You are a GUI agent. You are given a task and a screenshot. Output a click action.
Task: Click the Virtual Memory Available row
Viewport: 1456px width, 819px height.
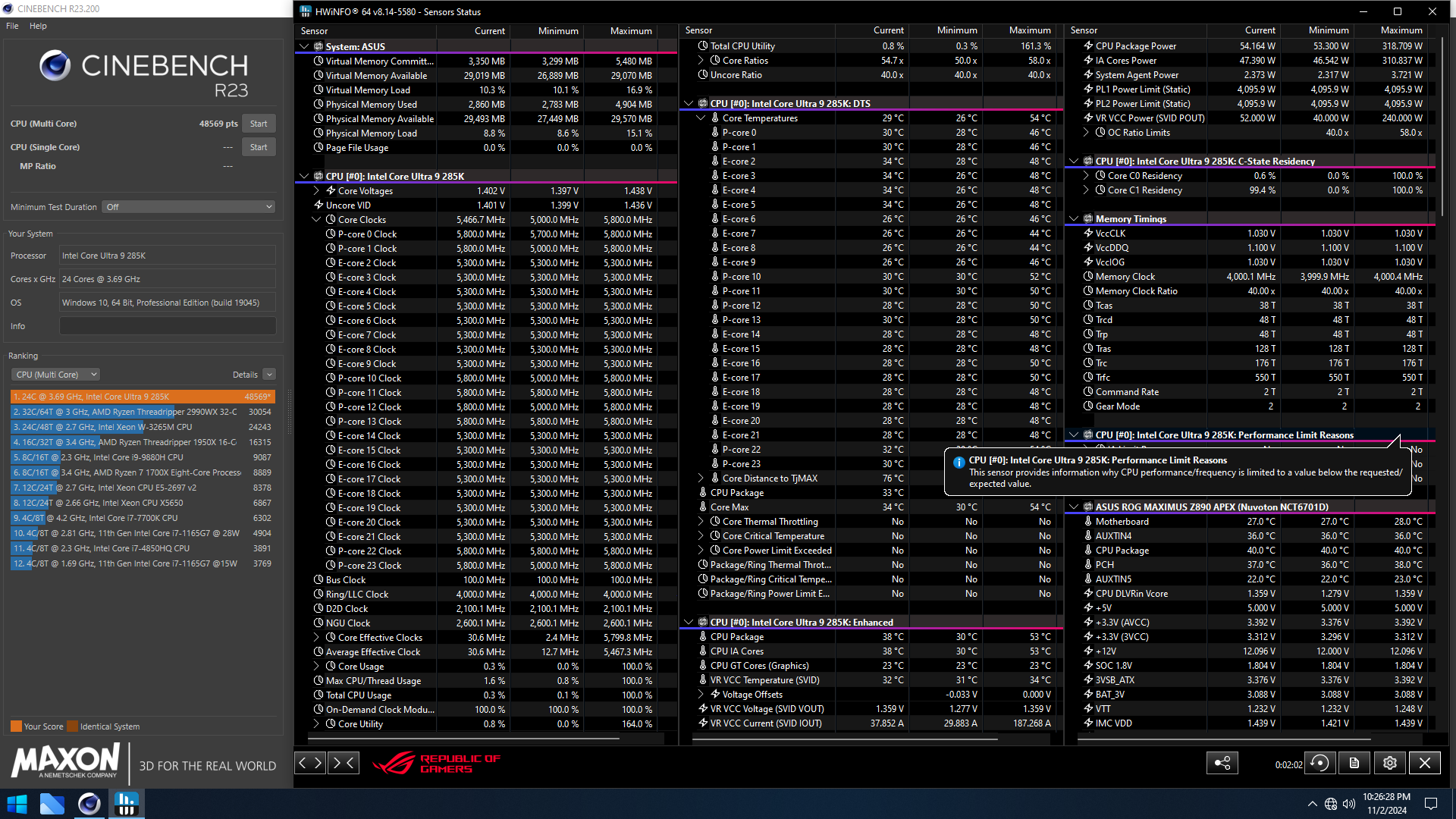[x=485, y=76]
